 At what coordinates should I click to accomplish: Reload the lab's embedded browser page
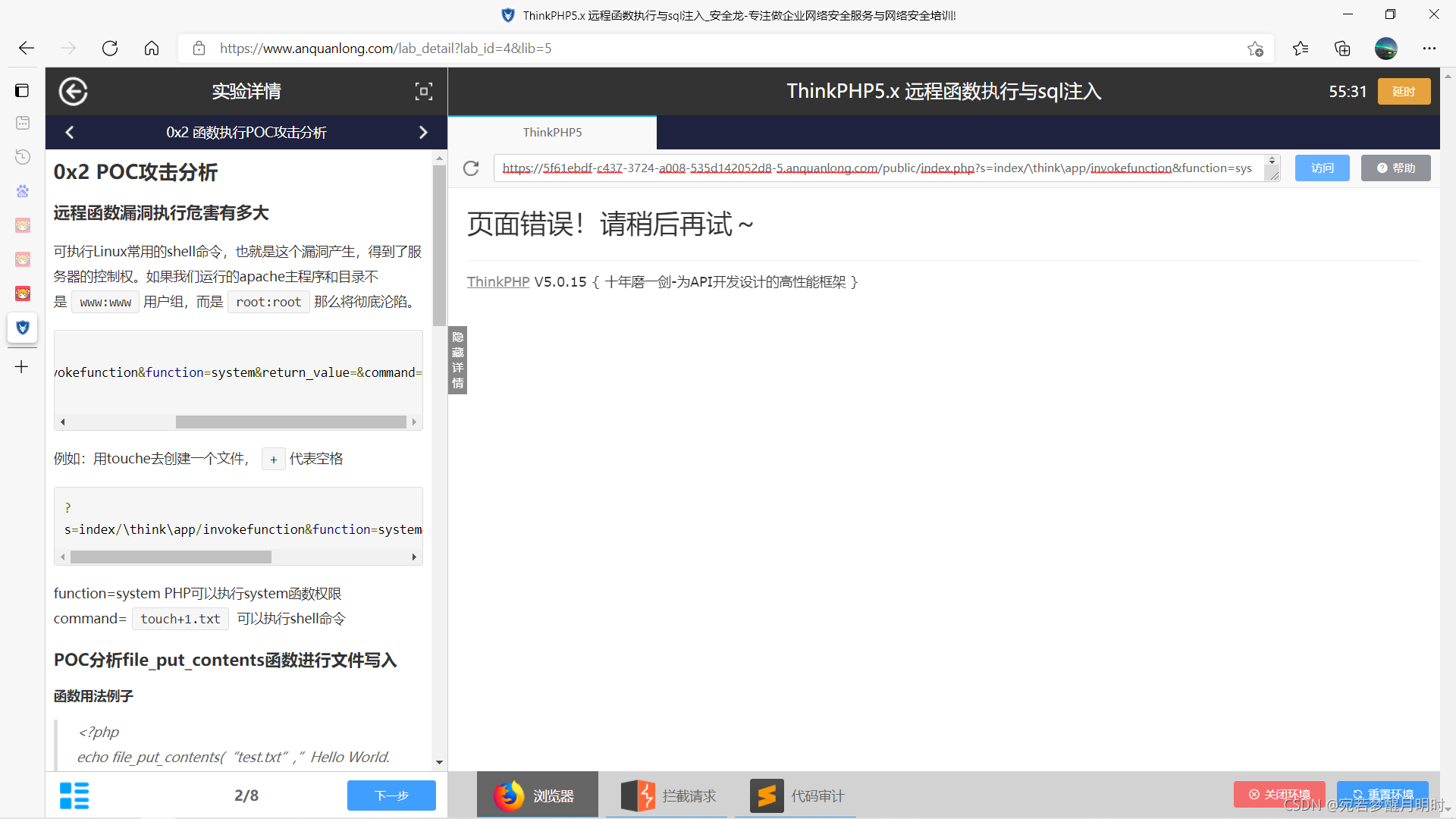point(471,168)
